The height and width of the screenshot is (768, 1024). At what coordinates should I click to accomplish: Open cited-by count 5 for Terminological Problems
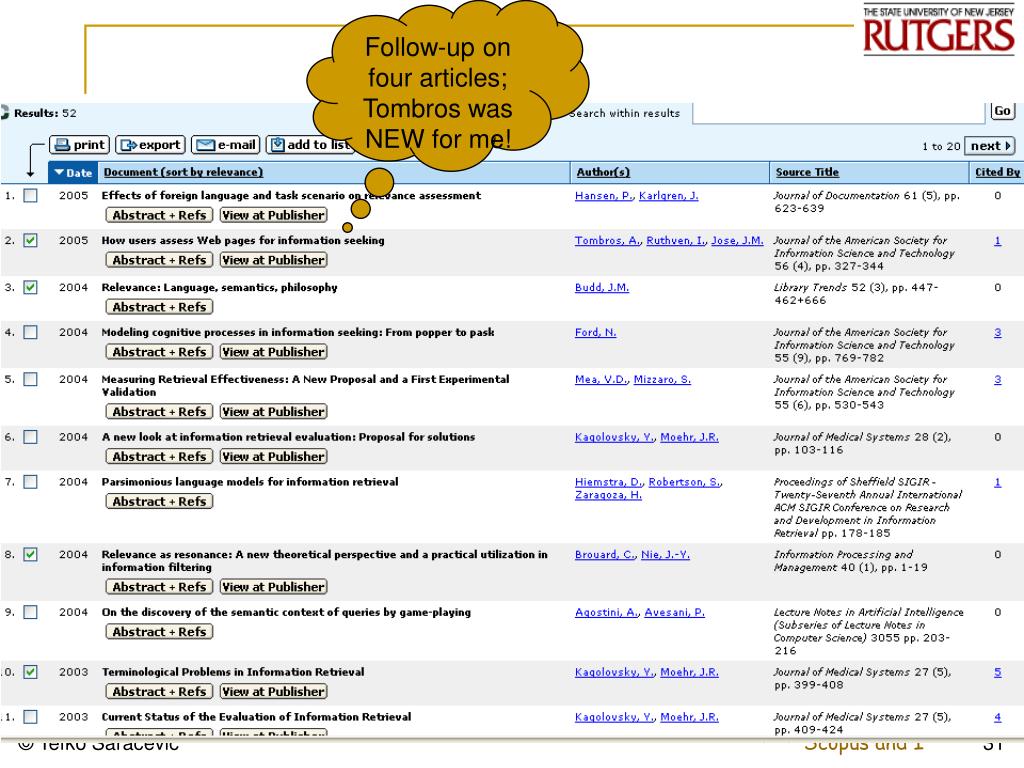click(997, 672)
